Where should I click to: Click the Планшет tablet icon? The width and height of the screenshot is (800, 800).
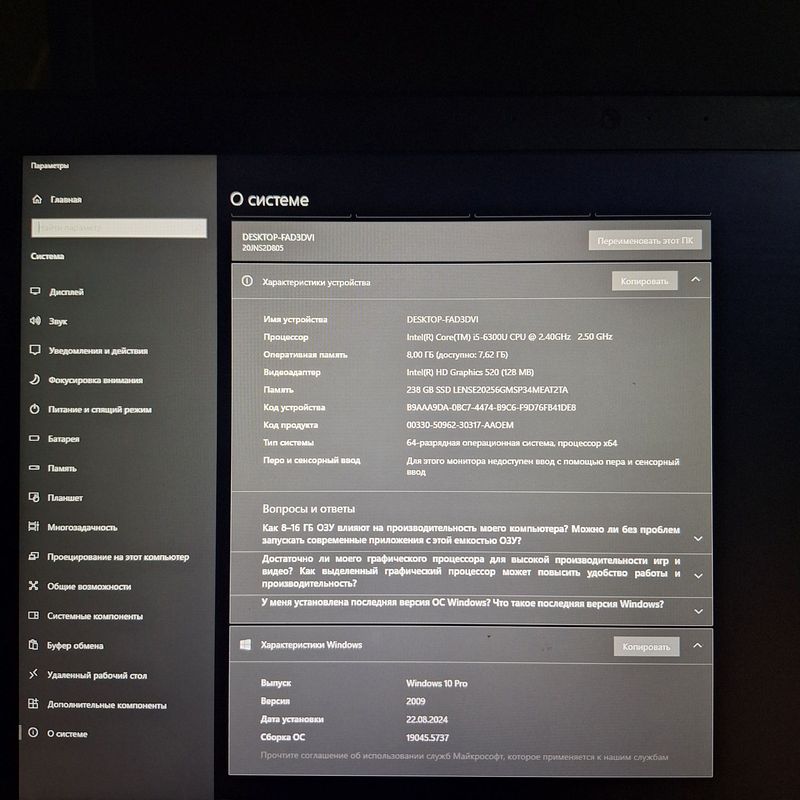click(x=34, y=497)
